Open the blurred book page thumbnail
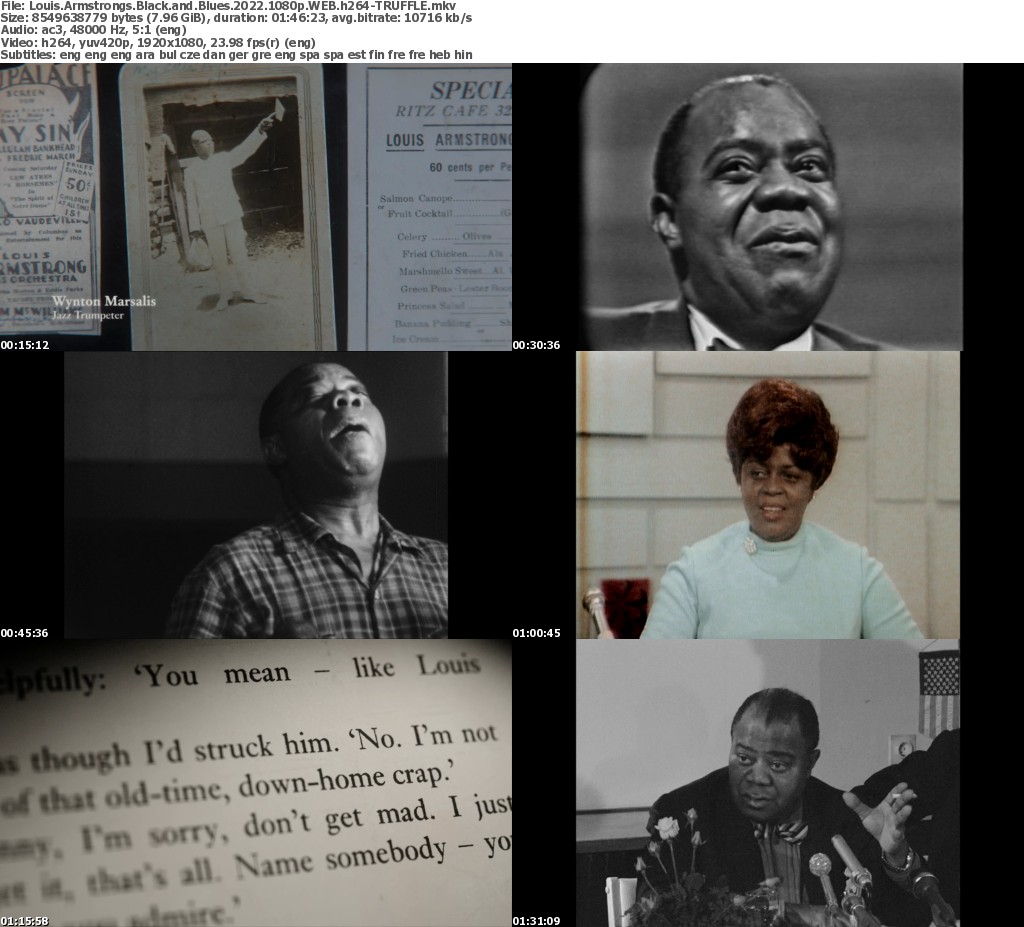 tap(256, 783)
